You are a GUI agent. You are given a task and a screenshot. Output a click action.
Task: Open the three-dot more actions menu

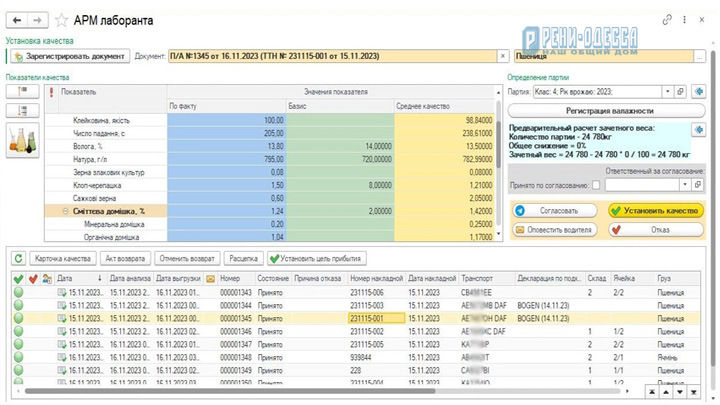click(x=684, y=20)
